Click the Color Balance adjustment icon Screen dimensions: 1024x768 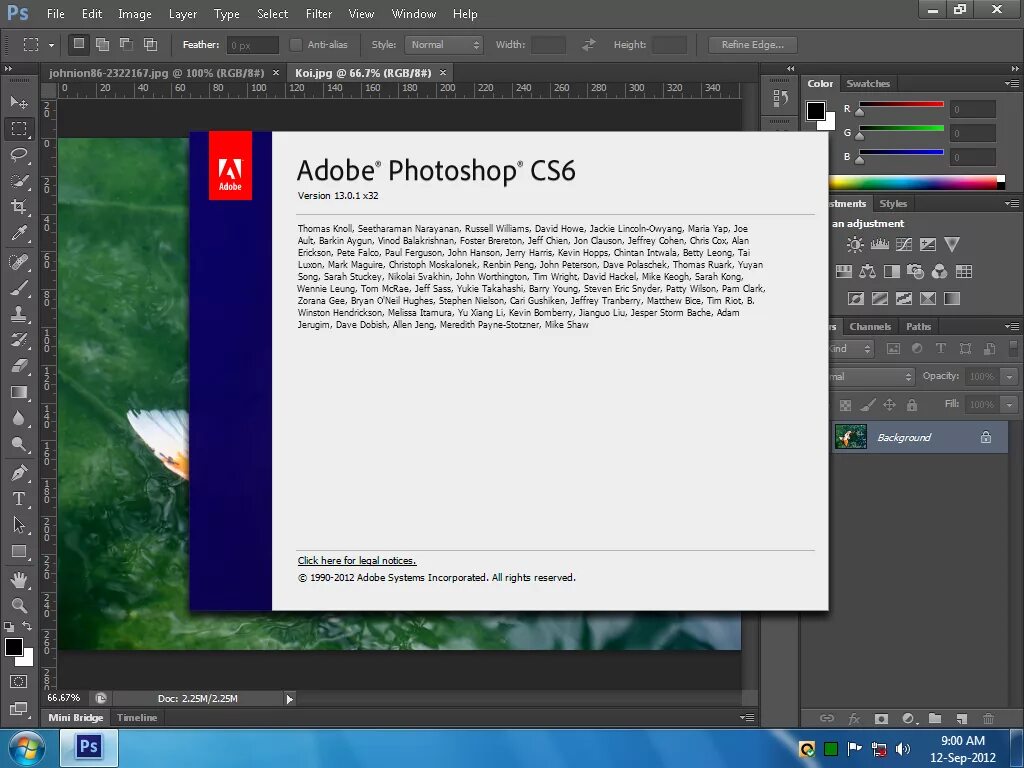click(x=867, y=271)
